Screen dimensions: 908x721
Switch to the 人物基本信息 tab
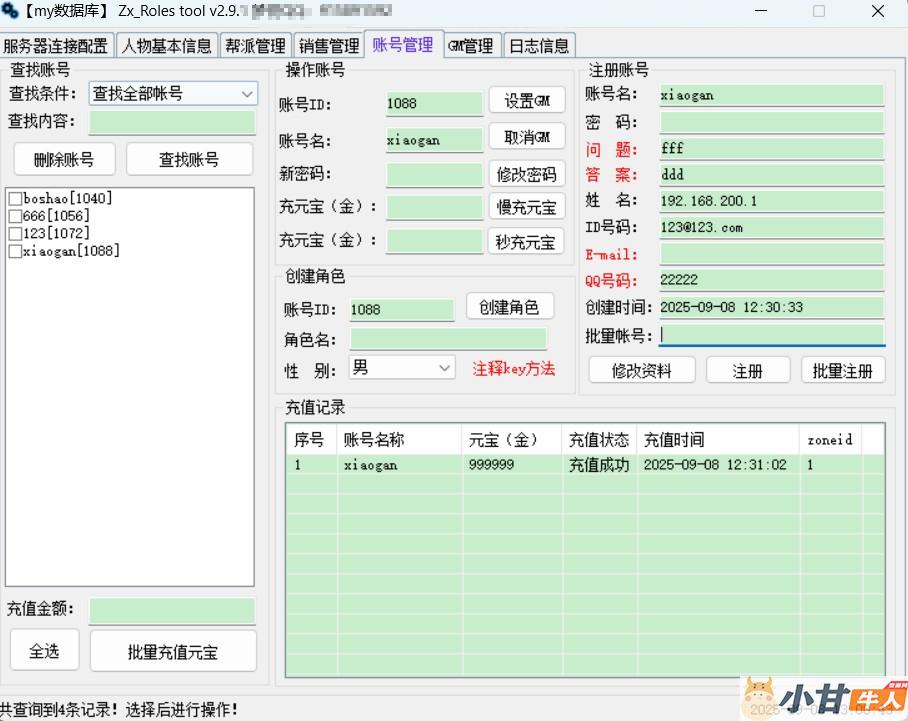(167, 46)
